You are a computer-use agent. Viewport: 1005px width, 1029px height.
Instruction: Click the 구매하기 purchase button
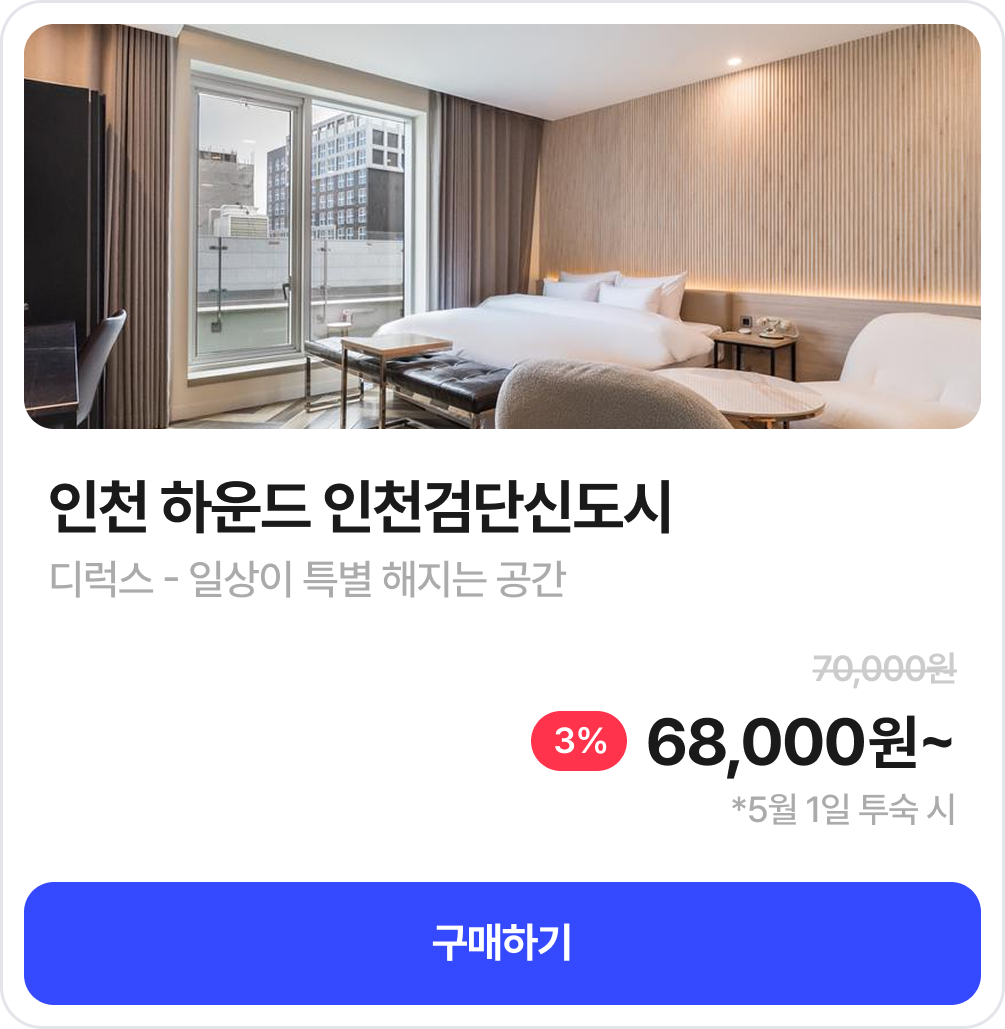(502, 943)
